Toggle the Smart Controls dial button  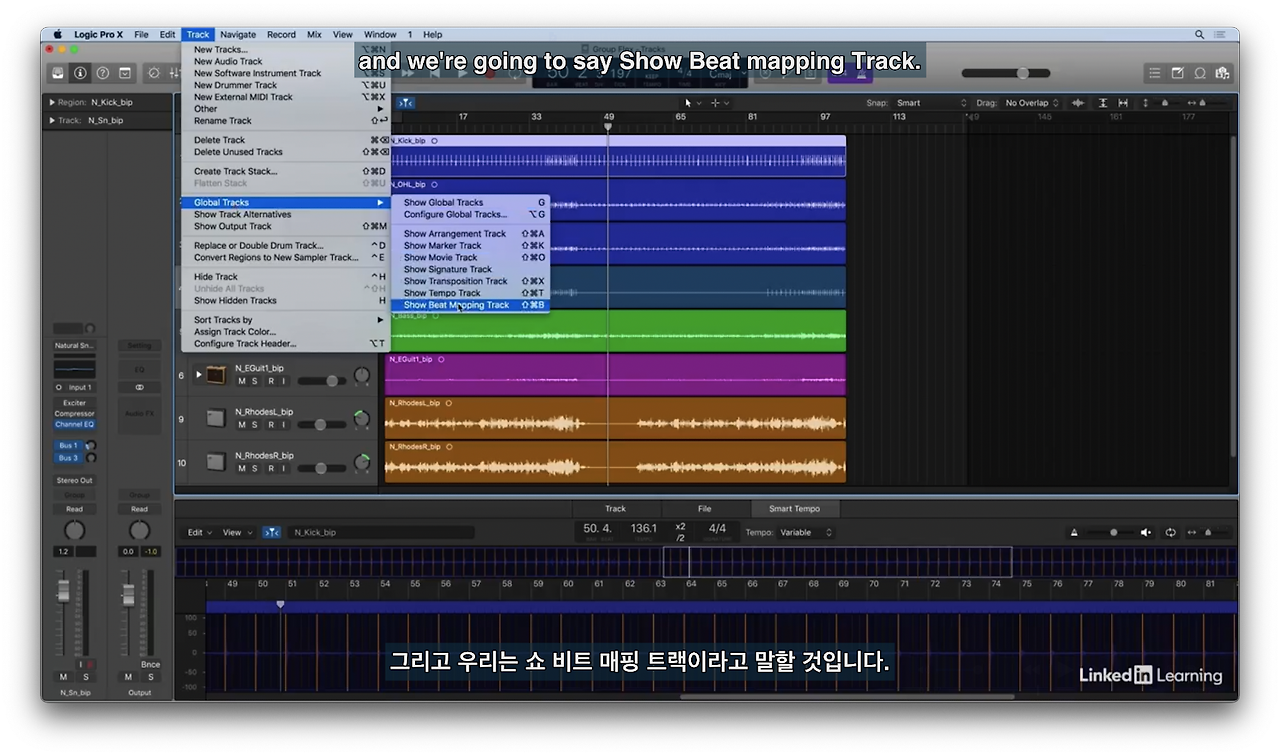coord(154,73)
